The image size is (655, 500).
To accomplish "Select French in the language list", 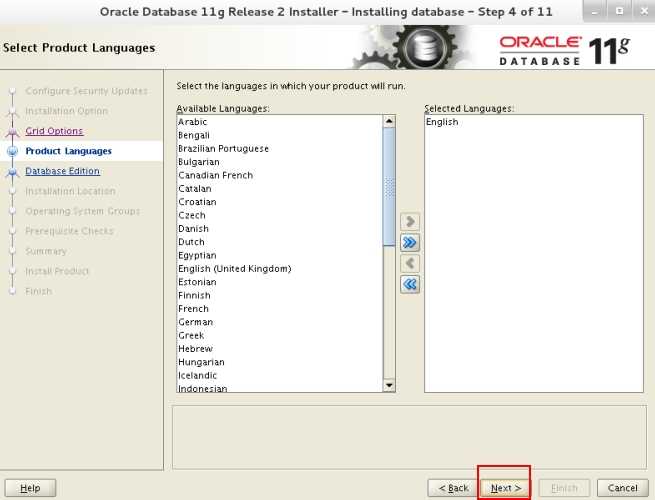I will point(279,309).
